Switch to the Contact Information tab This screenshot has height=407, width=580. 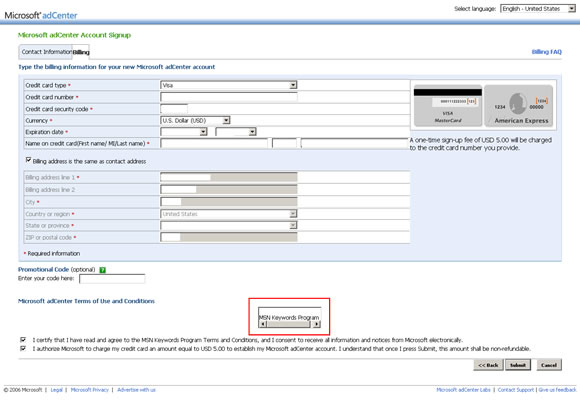click(46, 52)
